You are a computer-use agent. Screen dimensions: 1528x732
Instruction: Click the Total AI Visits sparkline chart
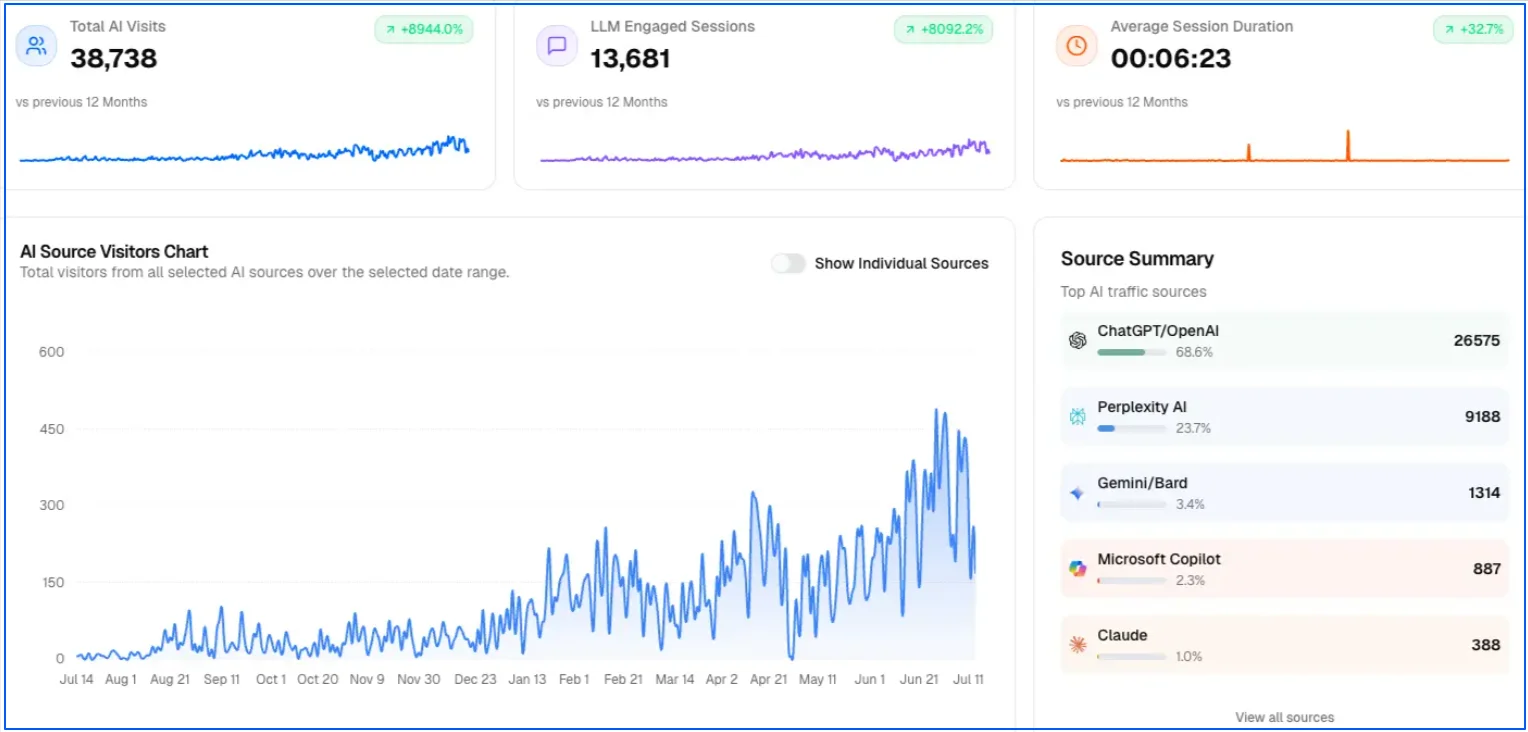tap(244, 150)
